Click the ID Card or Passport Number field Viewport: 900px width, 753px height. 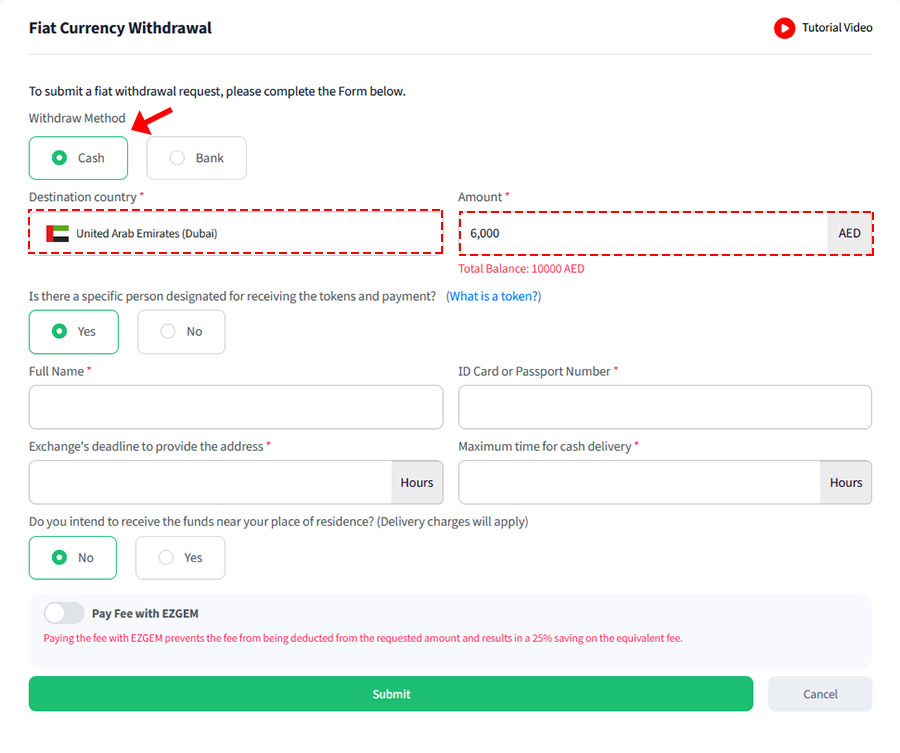665,407
